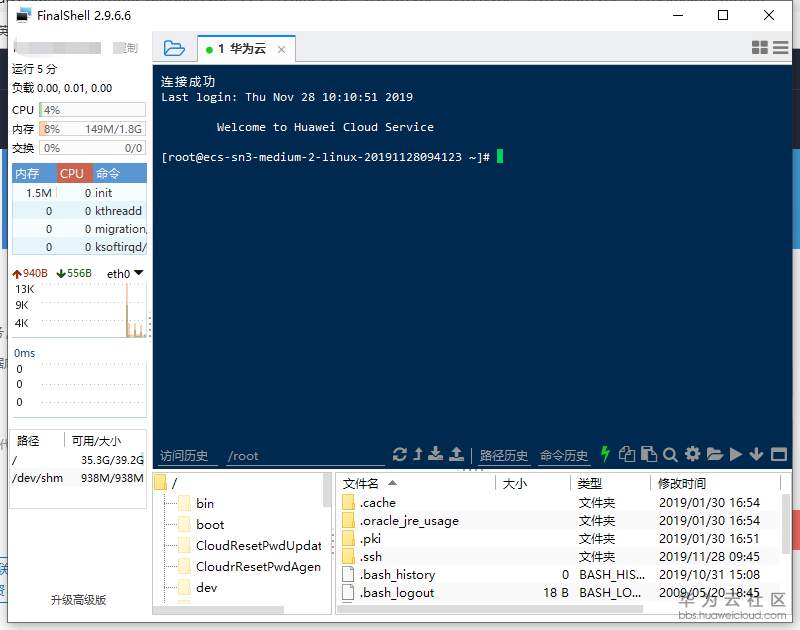800x630 pixels.
Task: Open the hamburger main menu
Action: pyautogui.click(x=780, y=47)
